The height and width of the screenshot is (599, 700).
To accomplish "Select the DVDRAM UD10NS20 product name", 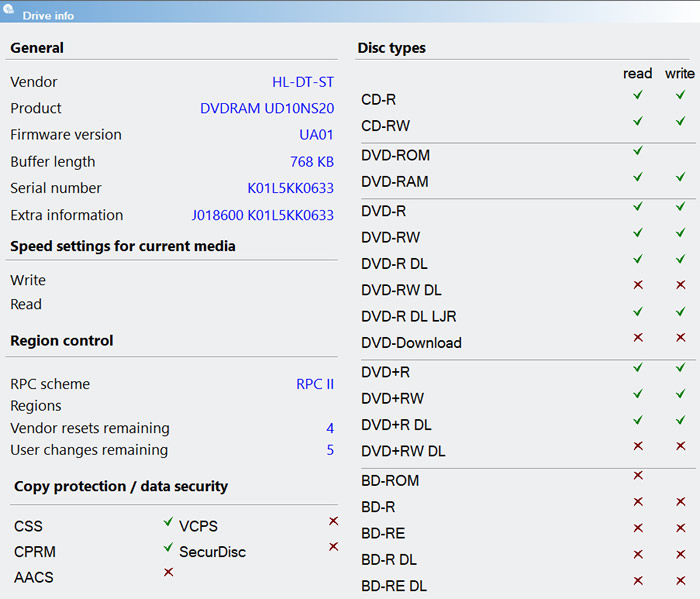I will [267, 108].
